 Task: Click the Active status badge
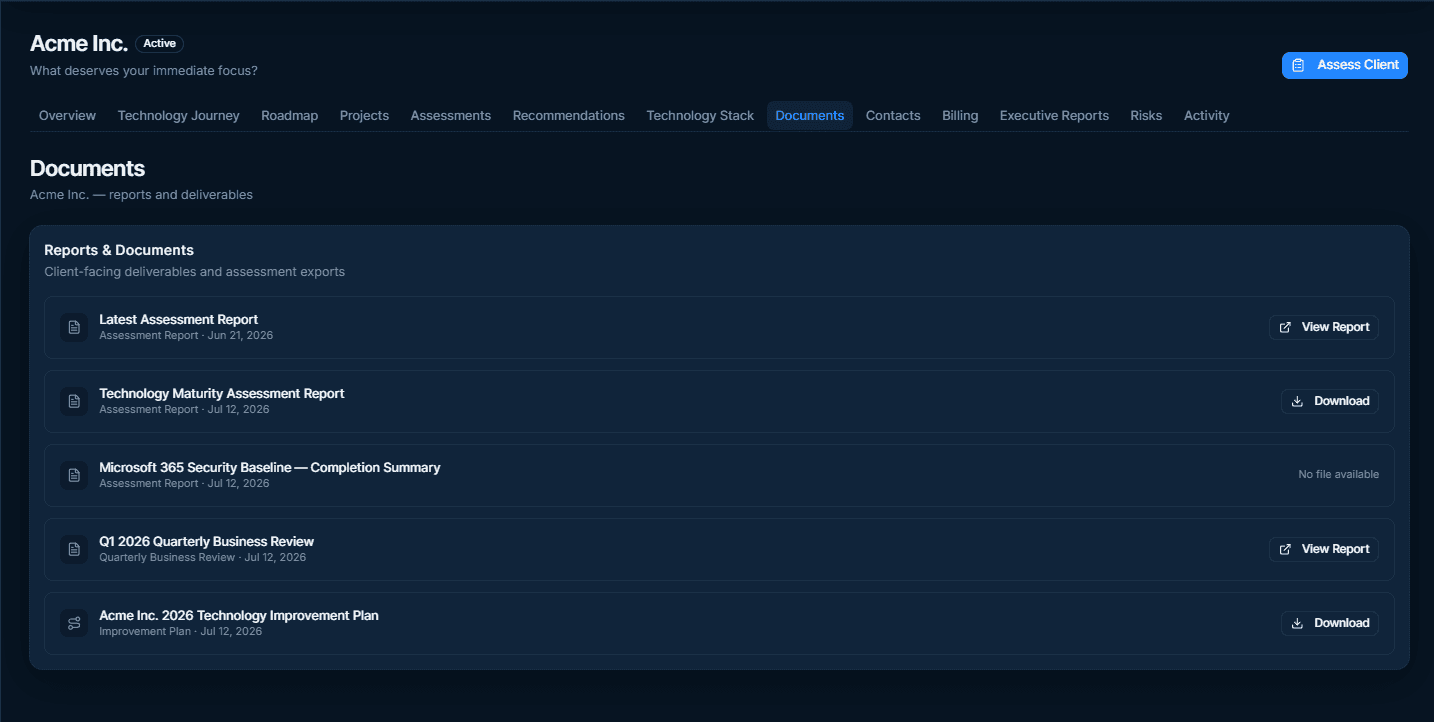pos(159,43)
